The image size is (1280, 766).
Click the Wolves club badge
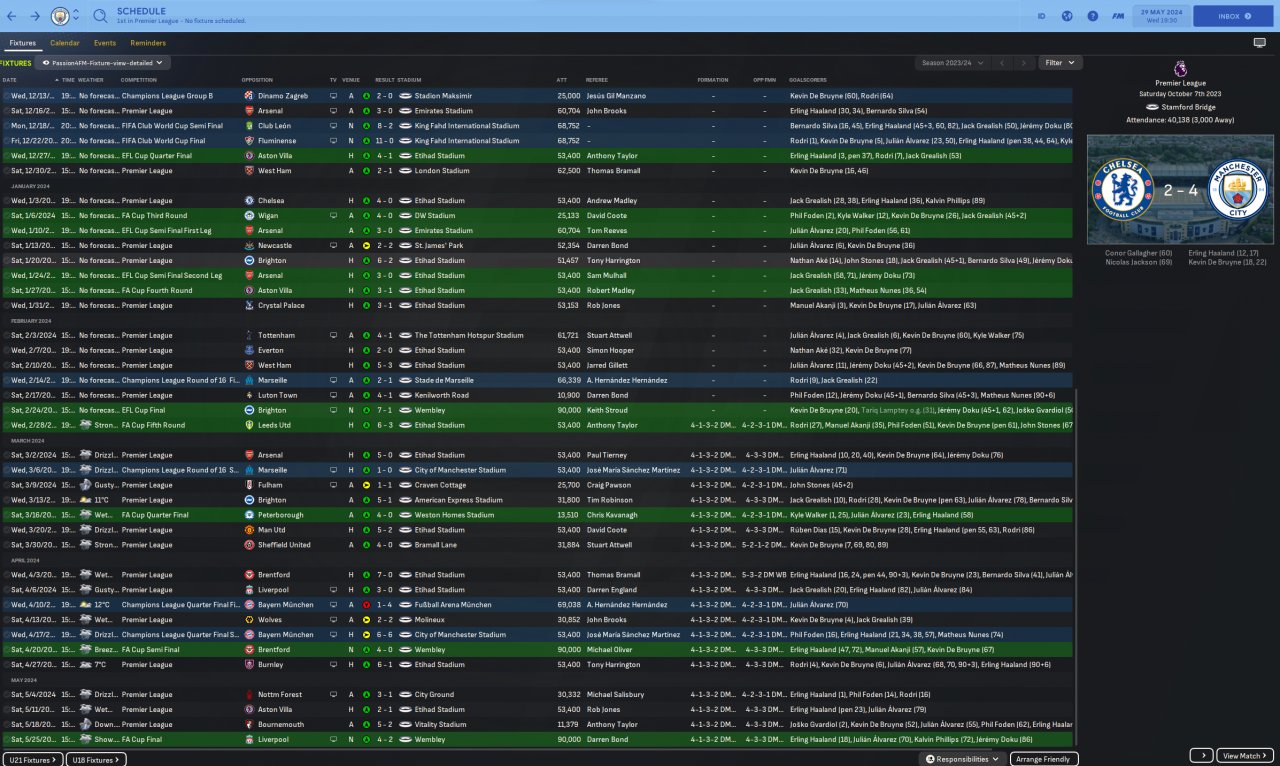(x=249, y=620)
